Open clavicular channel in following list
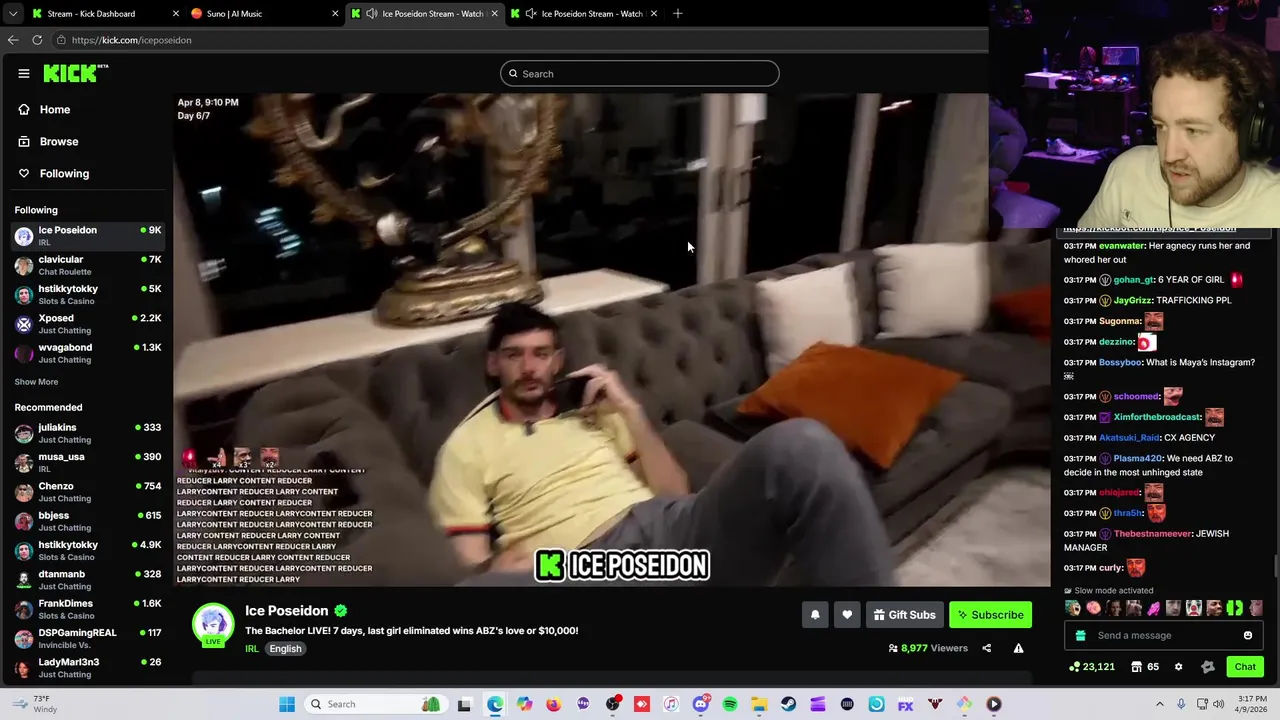 pyautogui.click(x=88, y=265)
